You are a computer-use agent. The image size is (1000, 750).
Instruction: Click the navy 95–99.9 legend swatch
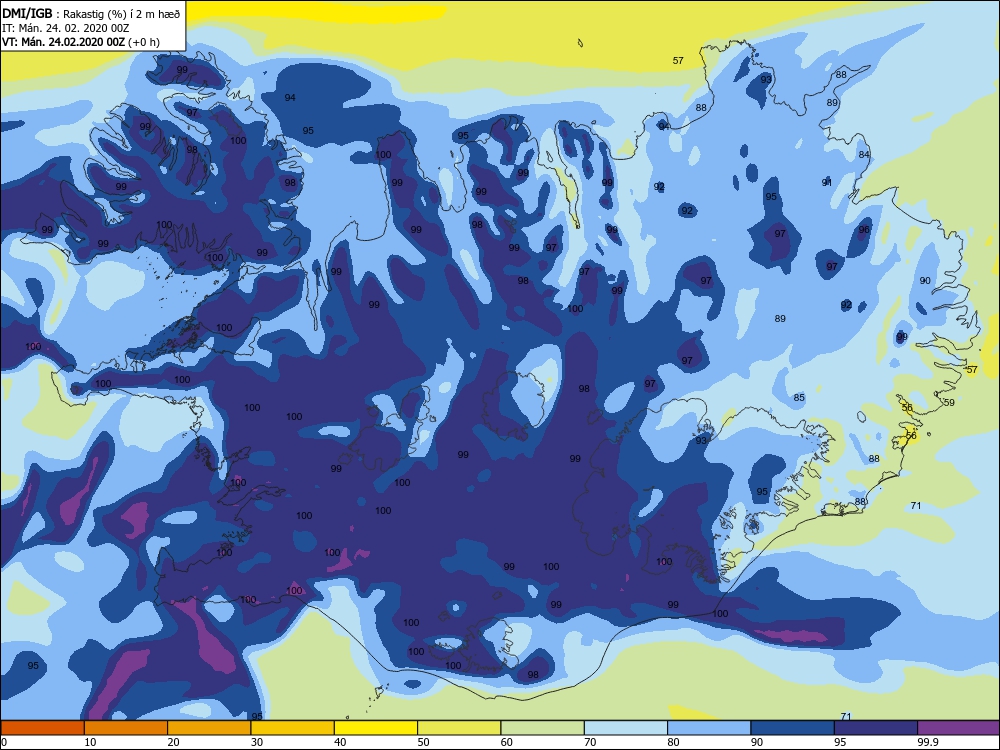coord(876,728)
